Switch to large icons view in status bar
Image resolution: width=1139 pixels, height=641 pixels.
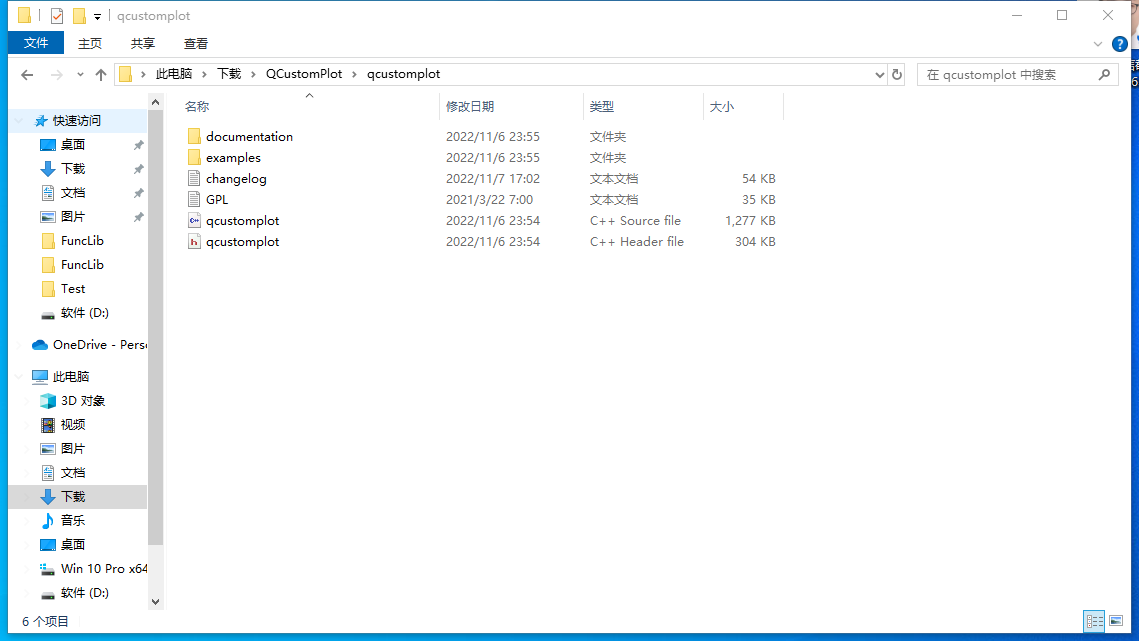coord(1116,622)
